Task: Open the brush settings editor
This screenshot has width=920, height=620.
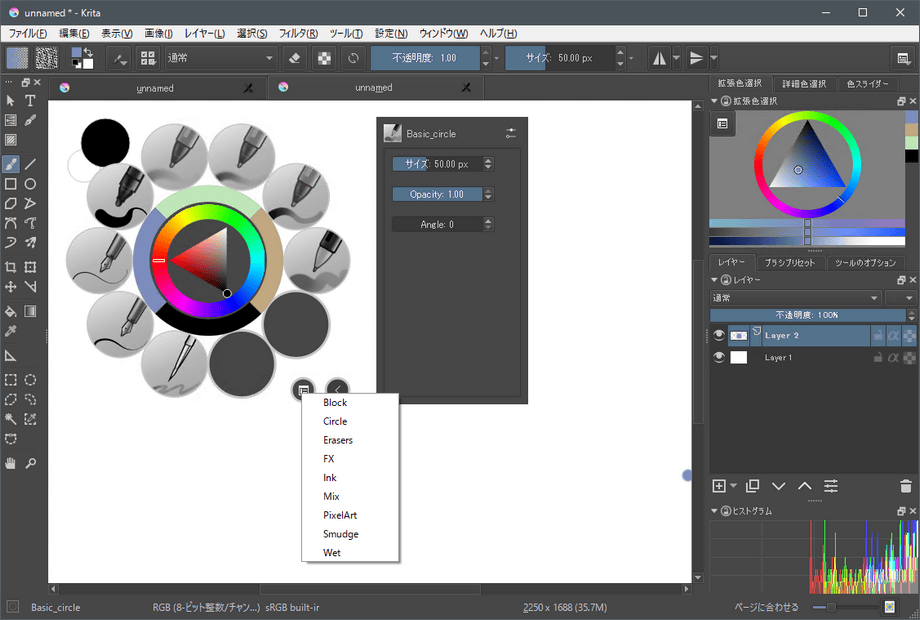Action: 120,58
